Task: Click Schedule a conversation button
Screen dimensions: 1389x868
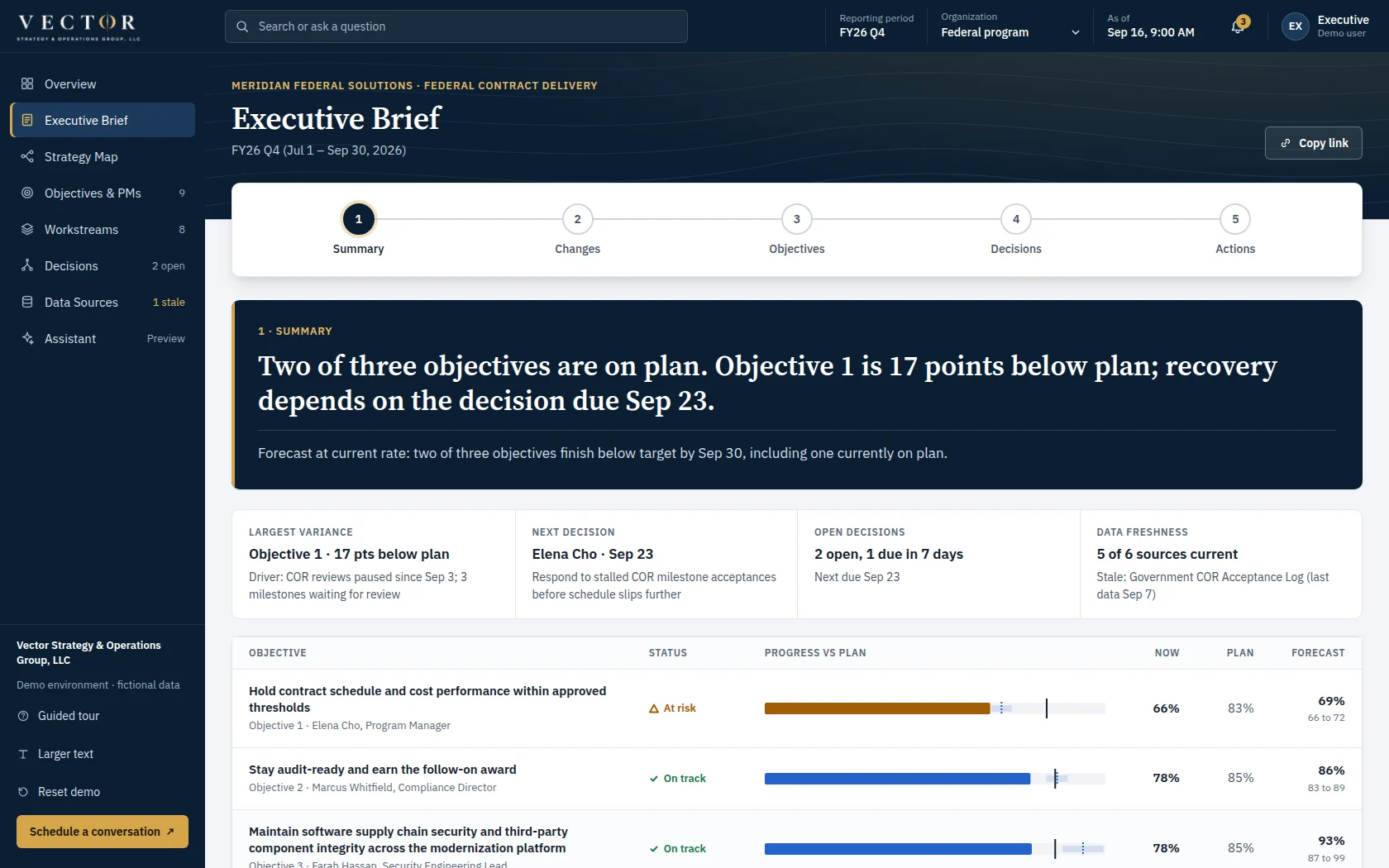Action: [103, 832]
